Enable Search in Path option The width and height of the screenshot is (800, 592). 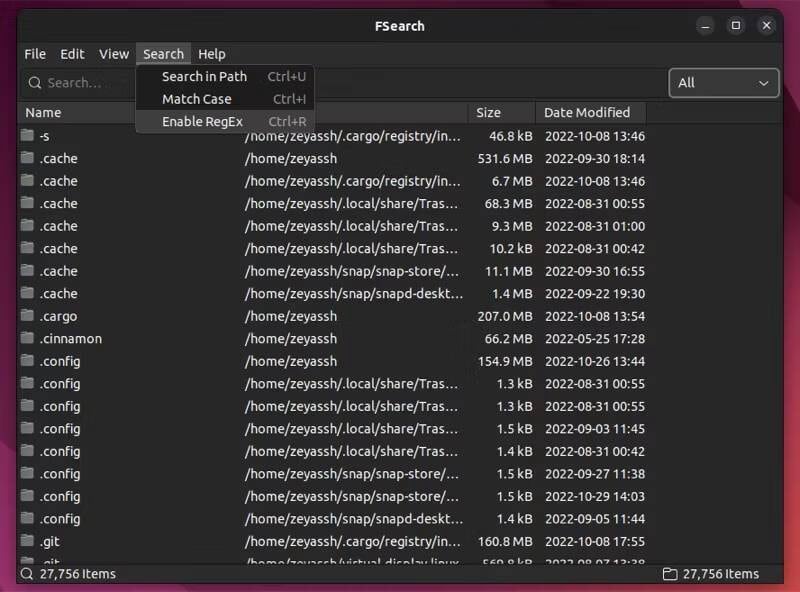click(x=204, y=76)
